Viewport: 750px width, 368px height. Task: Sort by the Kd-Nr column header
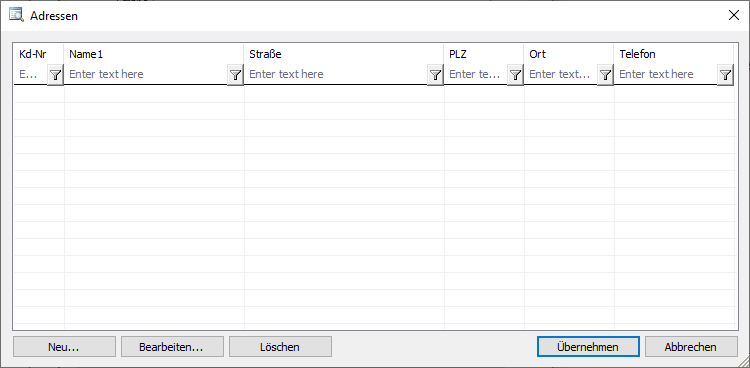pyautogui.click(x=33, y=54)
